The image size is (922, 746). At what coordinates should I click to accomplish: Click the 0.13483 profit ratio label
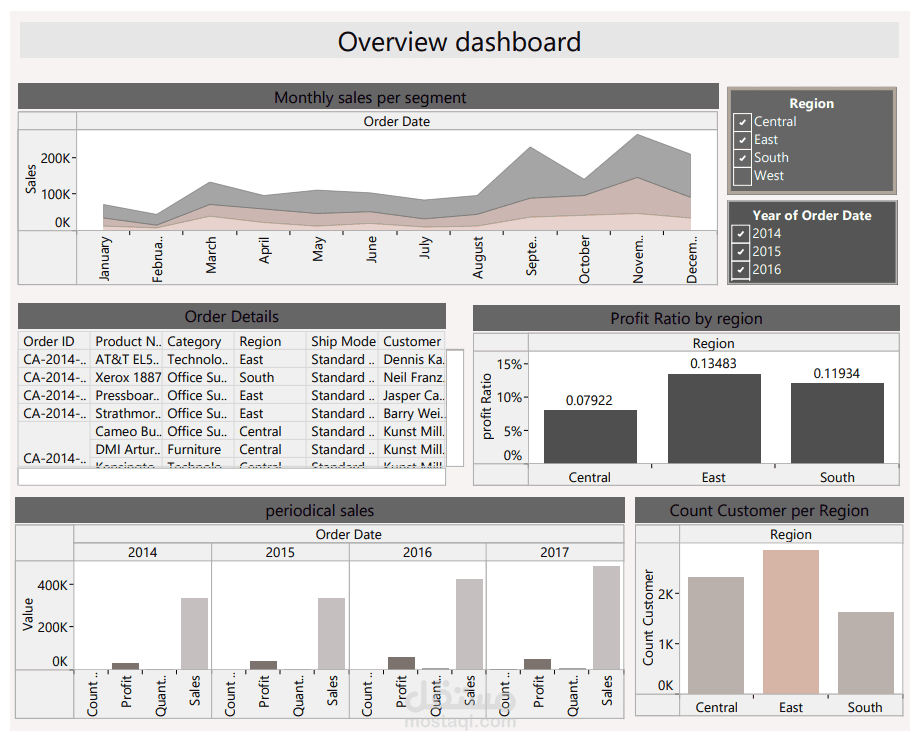tap(713, 364)
